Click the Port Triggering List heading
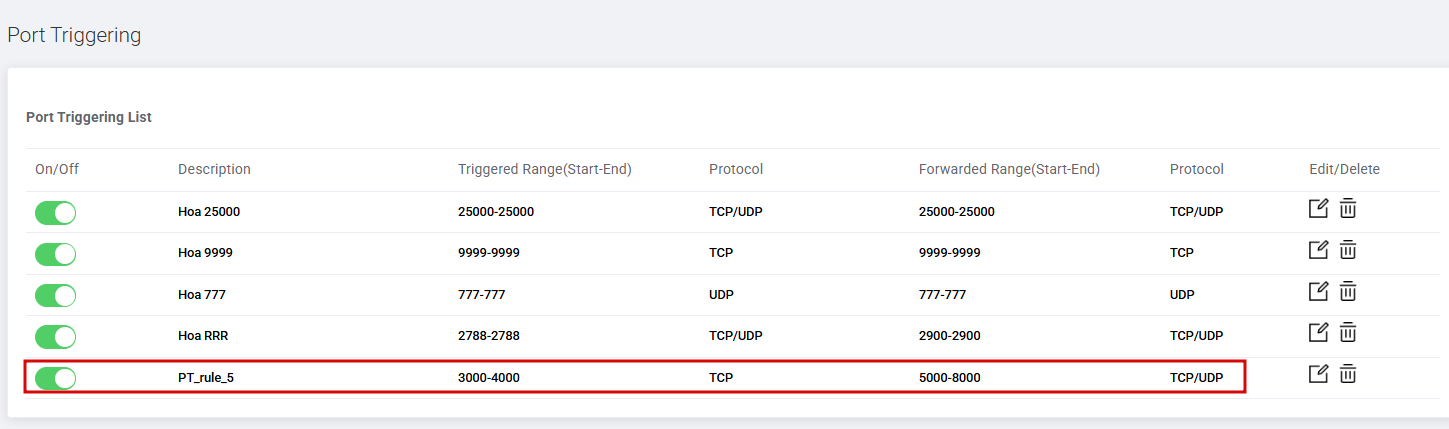The height and width of the screenshot is (429, 1449). click(x=89, y=117)
